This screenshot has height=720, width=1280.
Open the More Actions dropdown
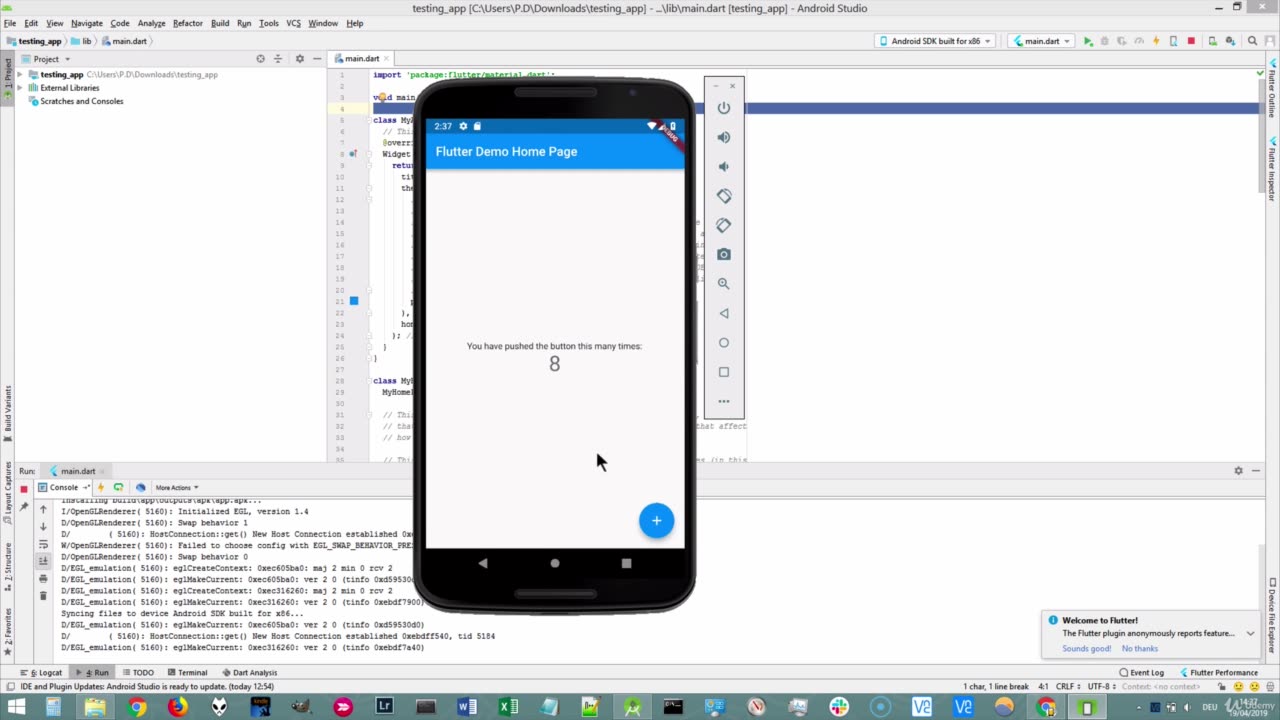tap(176, 488)
